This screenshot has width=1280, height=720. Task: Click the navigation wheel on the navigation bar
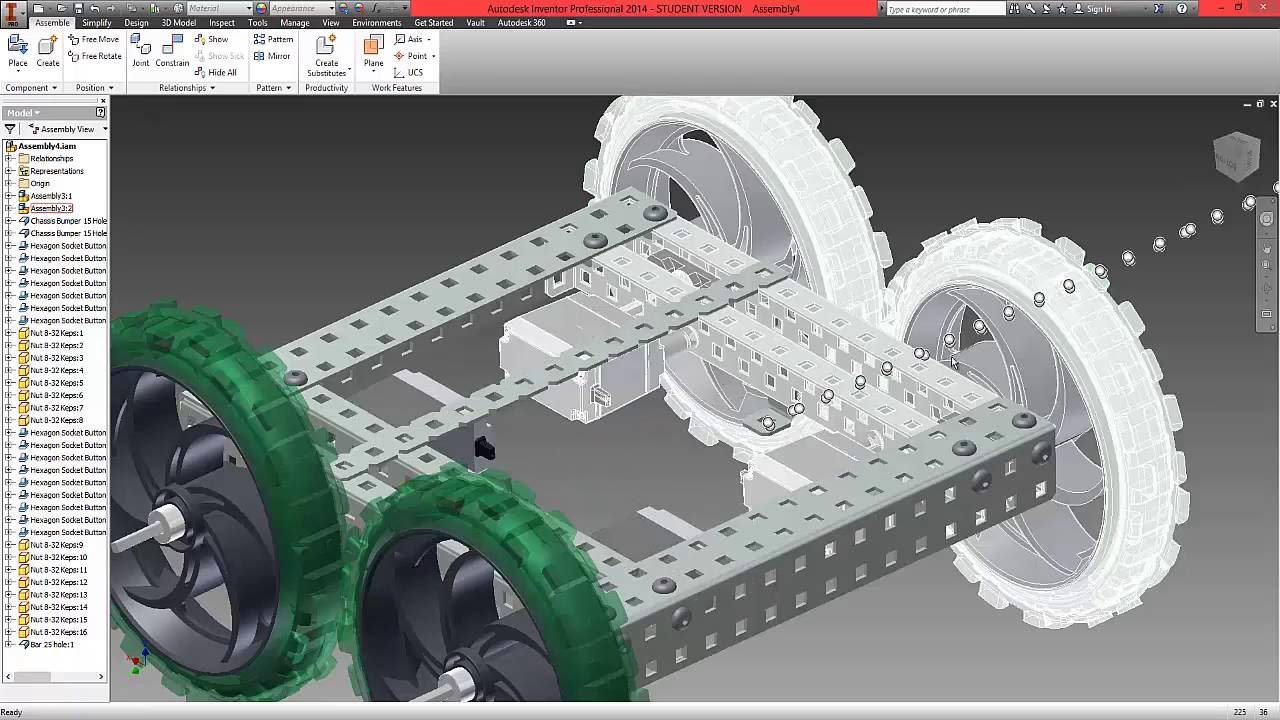click(x=1267, y=219)
